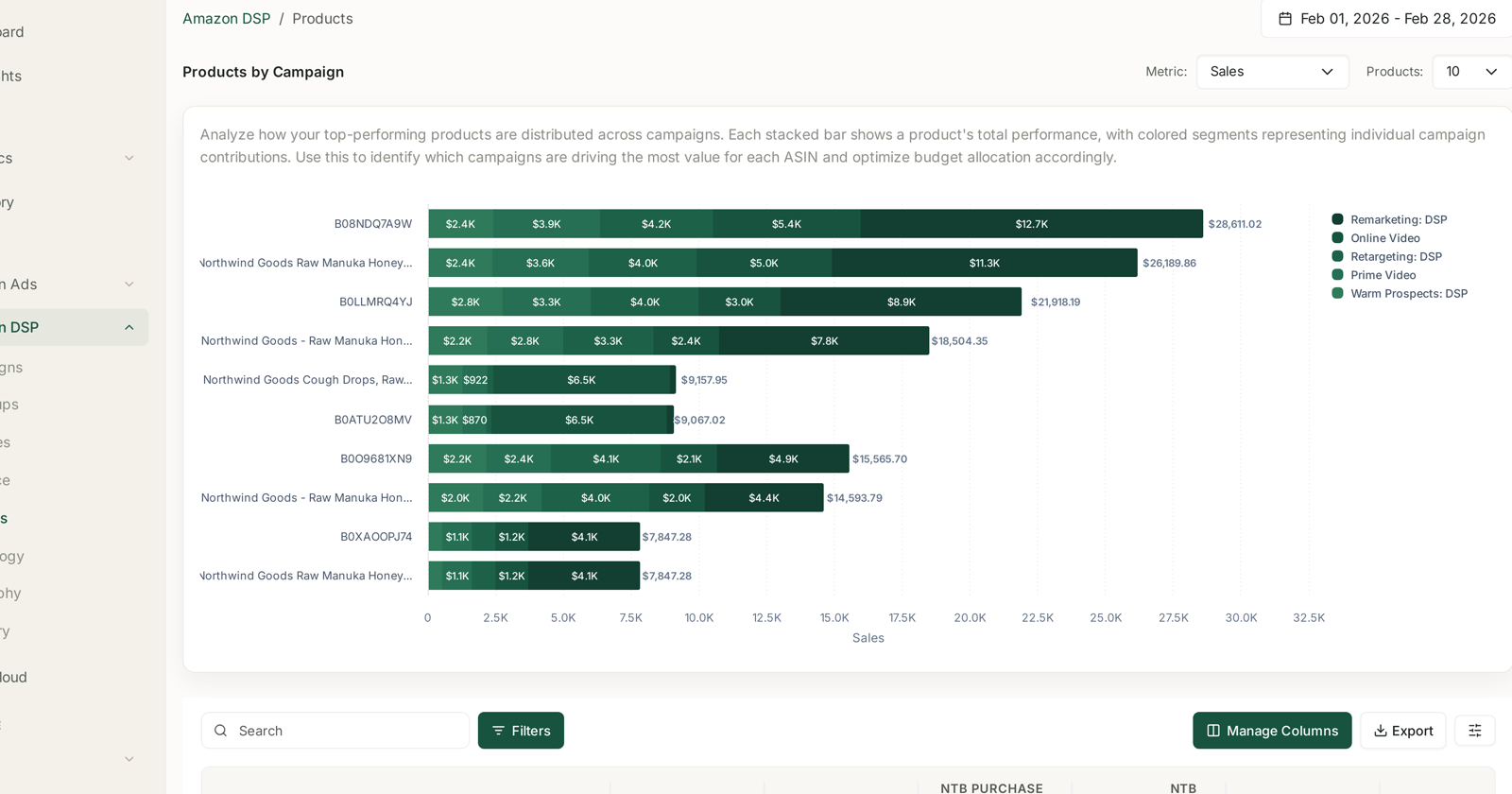Toggle Warm Prospects: DSP legend entry

click(1400, 293)
